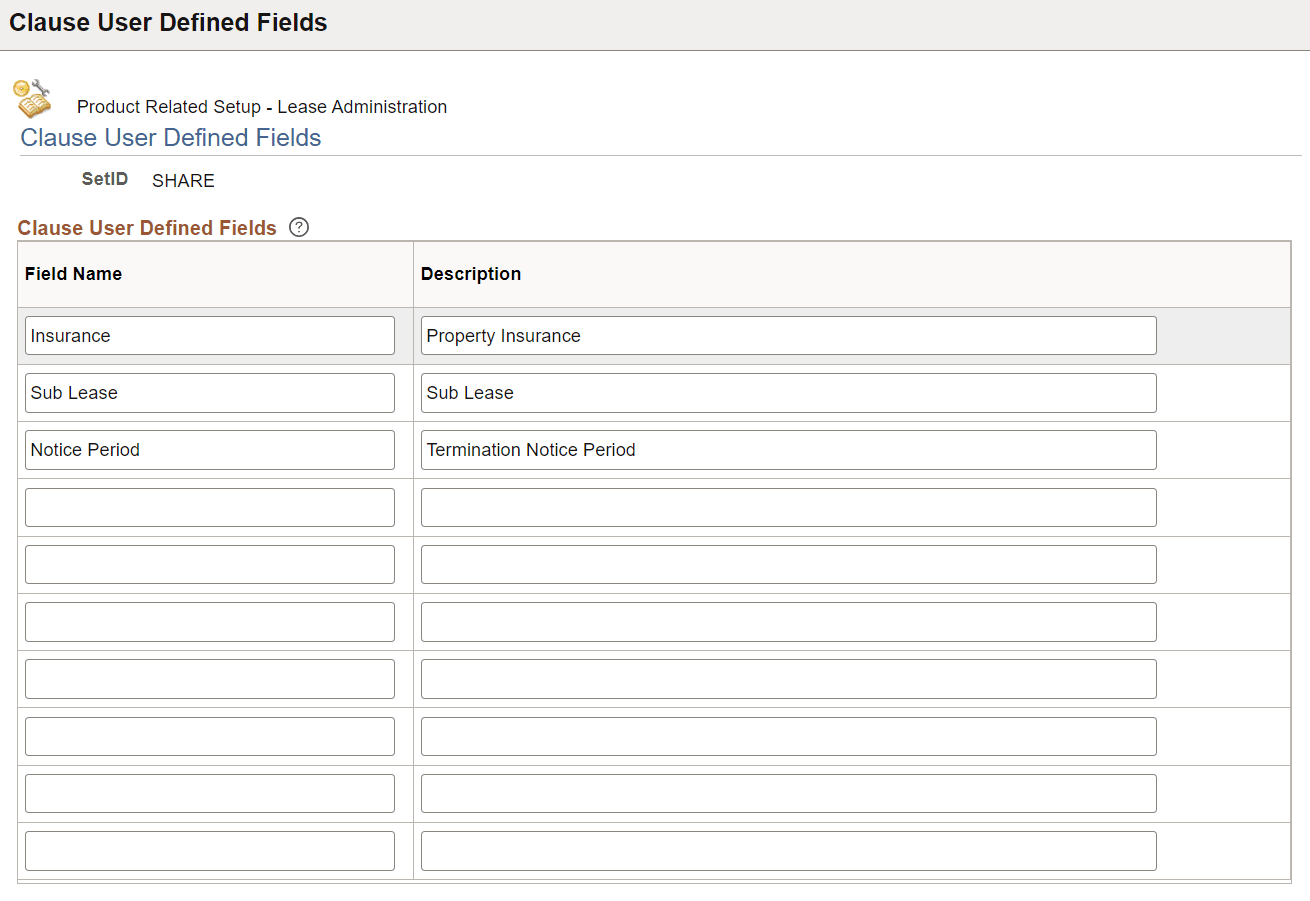Click the Sub Lease description field

(x=789, y=392)
